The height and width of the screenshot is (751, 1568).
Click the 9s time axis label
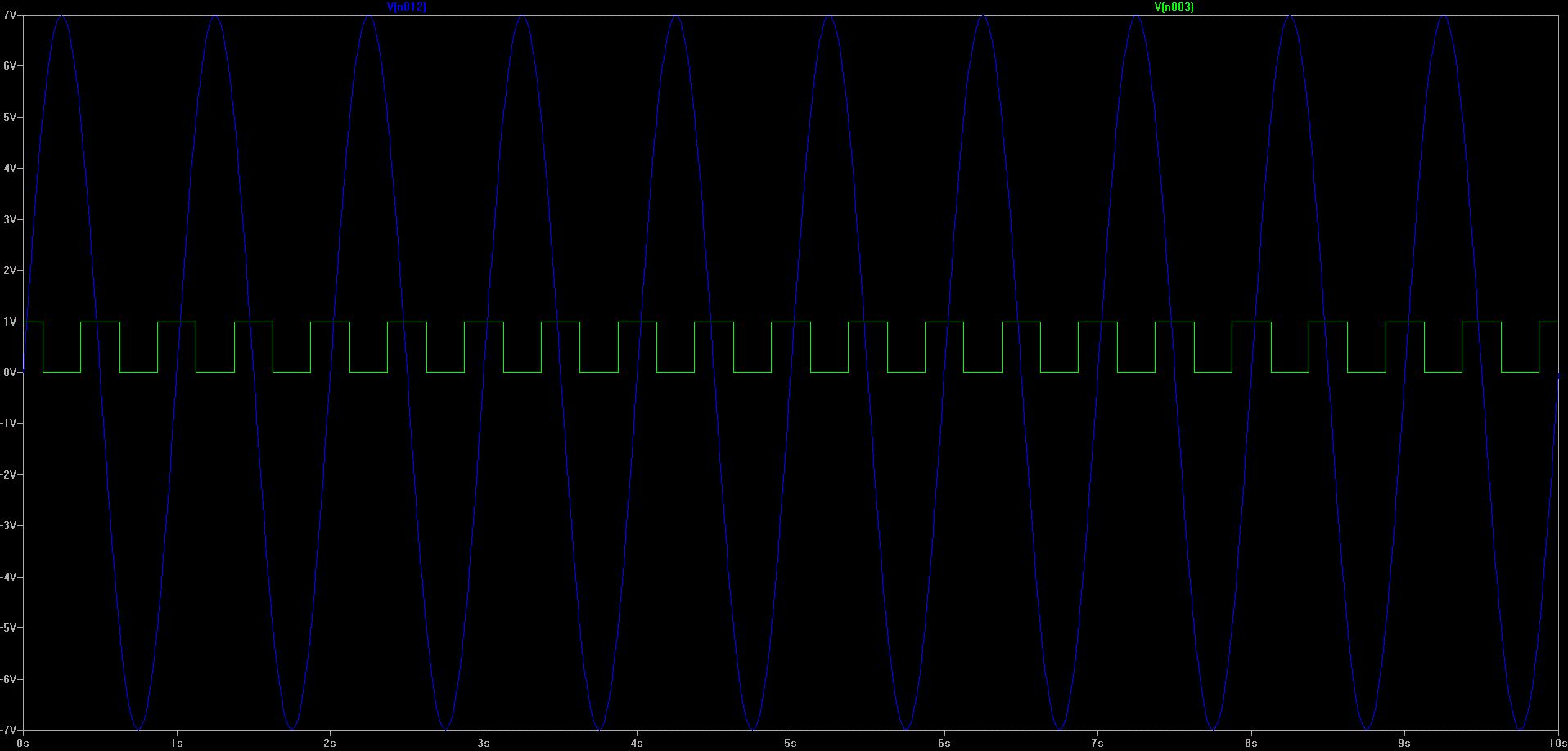click(1404, 744)
